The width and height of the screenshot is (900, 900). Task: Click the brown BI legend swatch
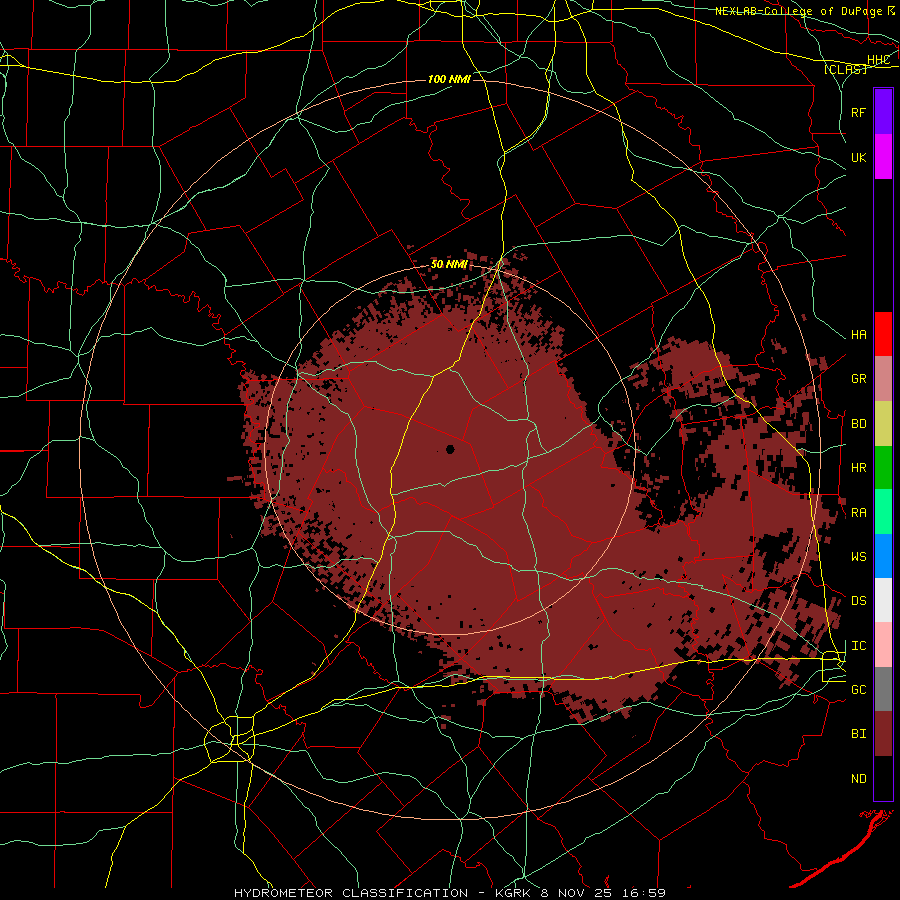(x=883, y=734)
